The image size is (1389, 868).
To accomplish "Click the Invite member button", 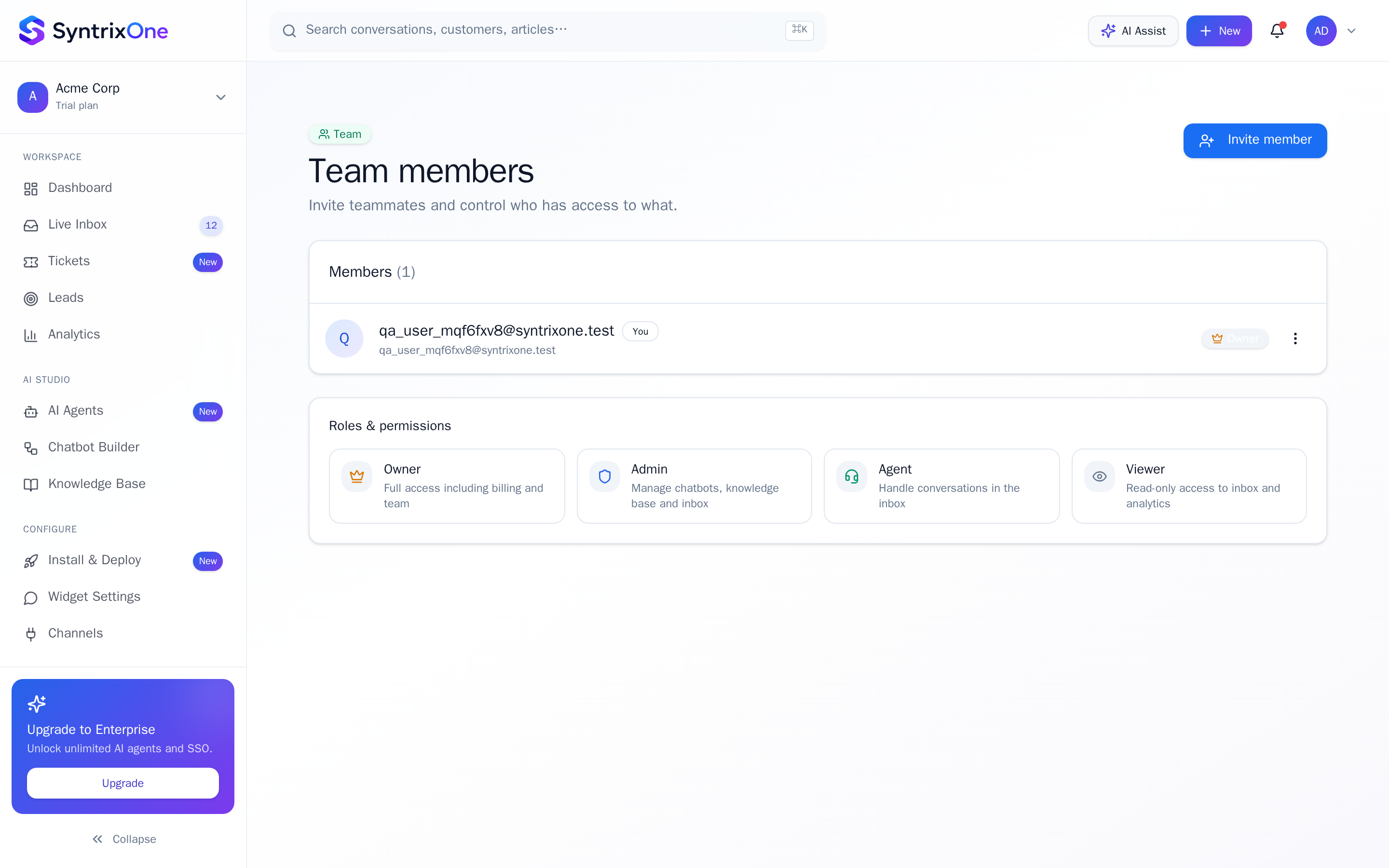I will 1255,140.
